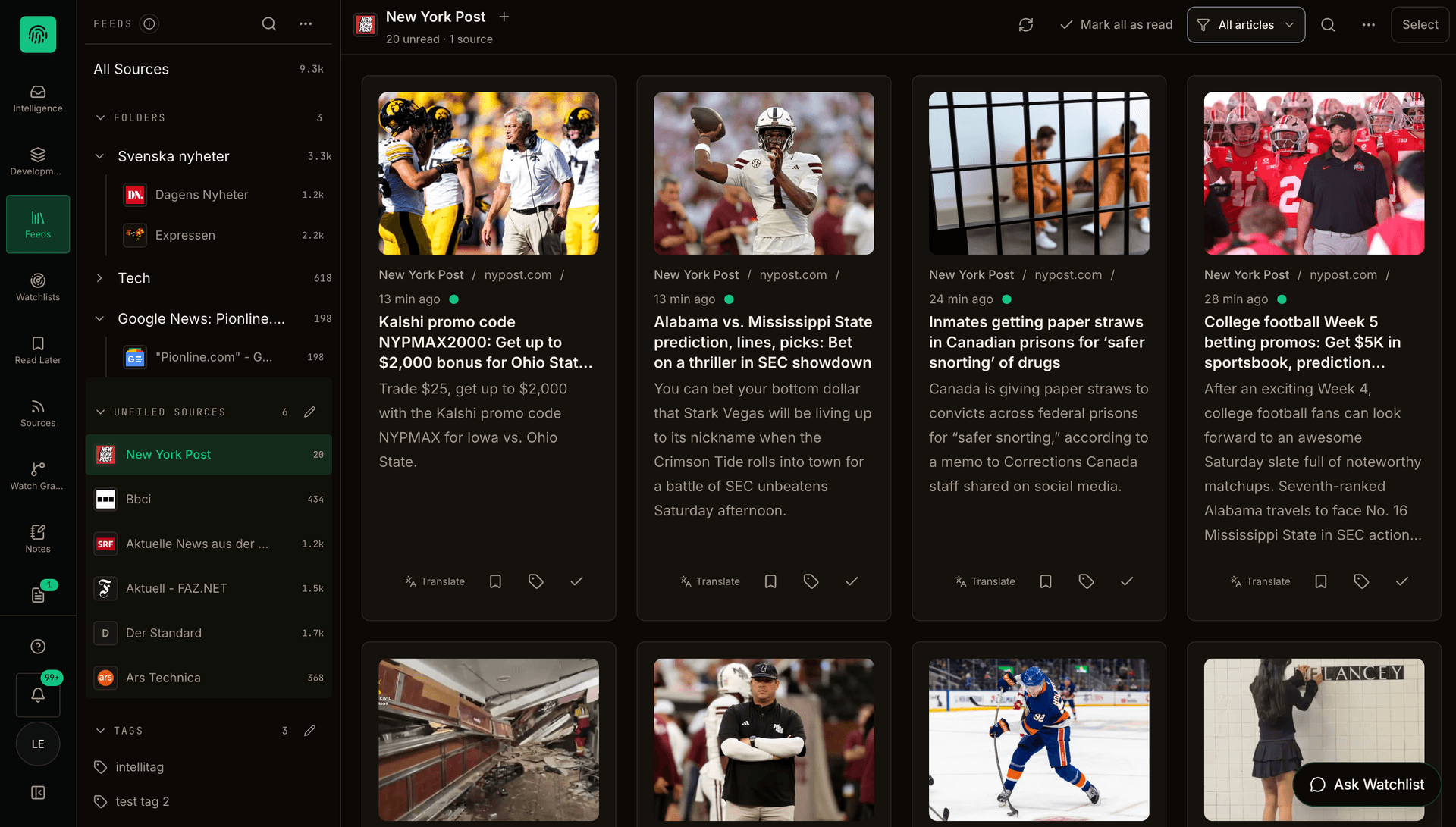Click Mark all as read
This screenshot has width=1456, height=827.
pyautogui.click(x=1116, y=25)
